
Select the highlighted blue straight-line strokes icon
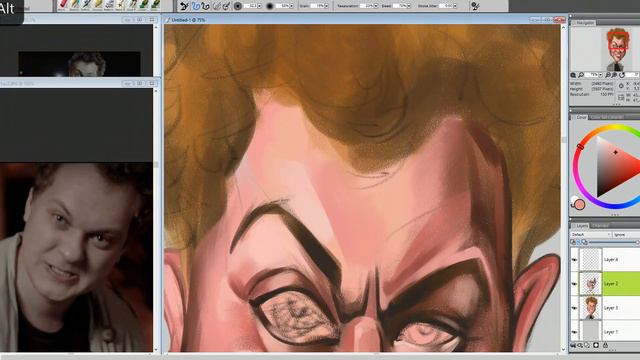[x=196, y=6]
